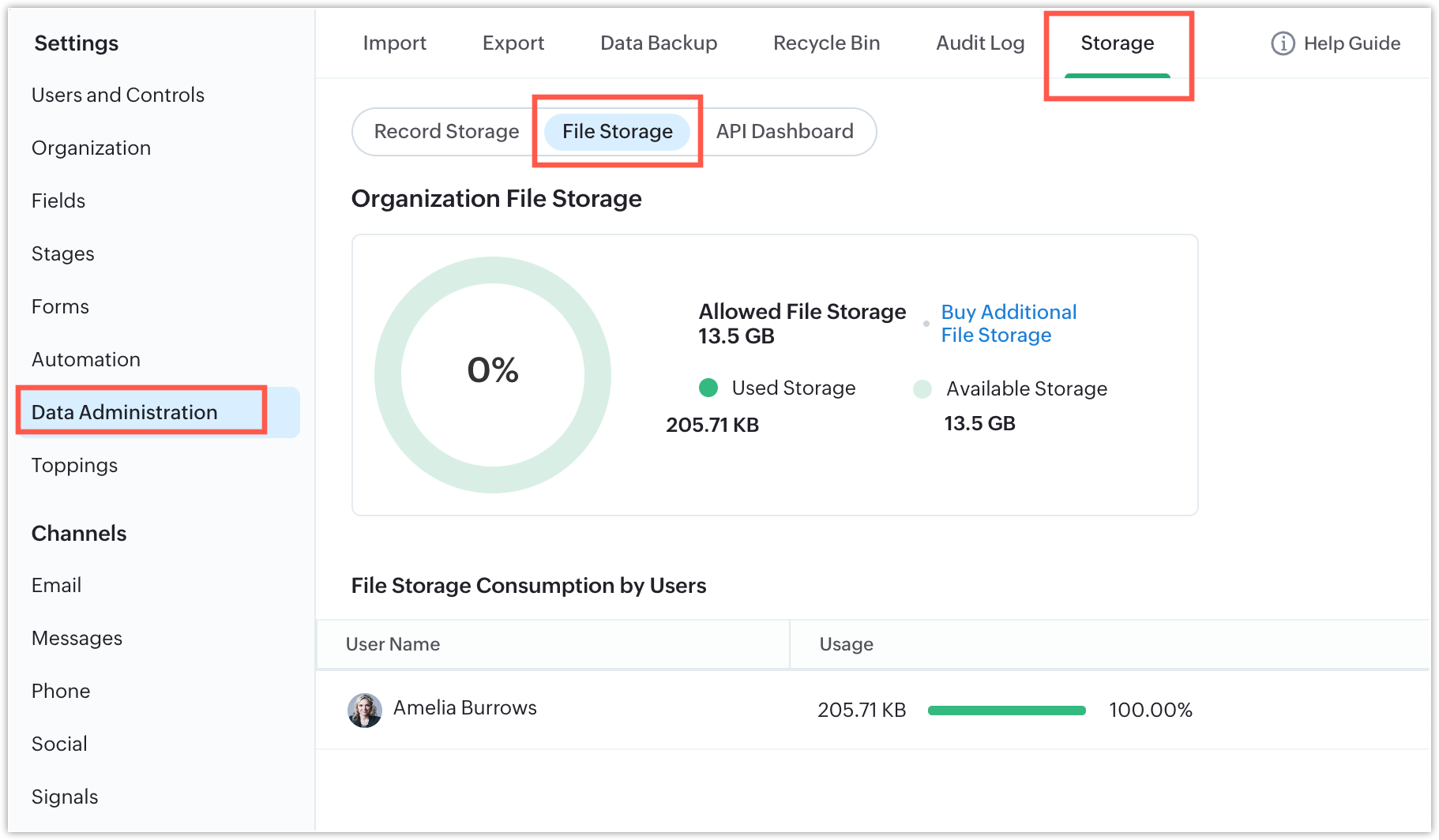Screen dimensions: 1439x840
Task: Click the green Used Storage legend dot
Action: coord(708,388)
